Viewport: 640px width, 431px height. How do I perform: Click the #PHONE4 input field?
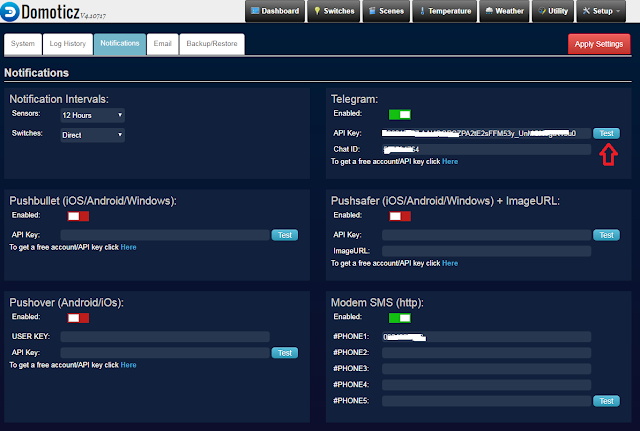(486, 384)
